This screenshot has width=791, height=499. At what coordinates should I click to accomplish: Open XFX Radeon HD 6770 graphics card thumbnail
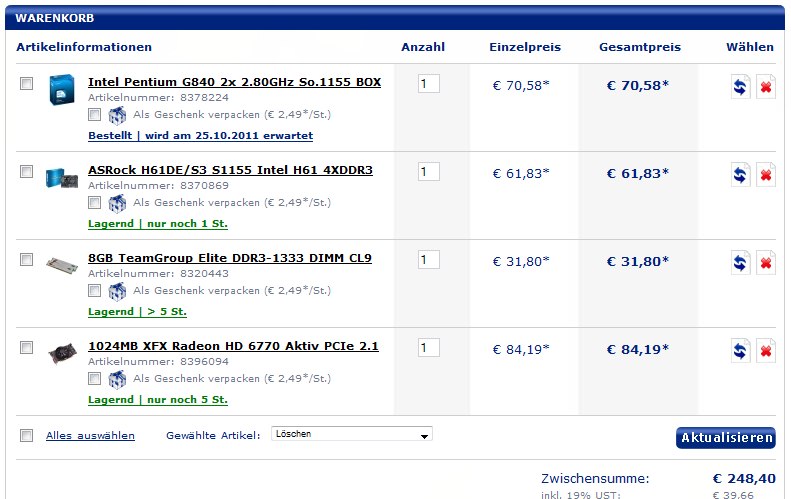62,353
